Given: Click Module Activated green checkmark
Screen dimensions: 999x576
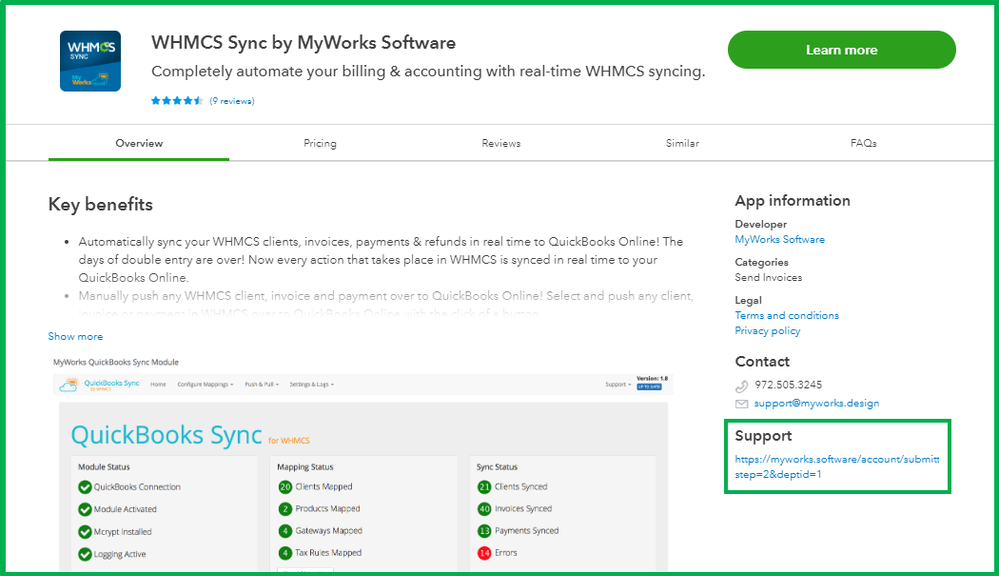Looking at the screenshot, I should pos(85,510).
